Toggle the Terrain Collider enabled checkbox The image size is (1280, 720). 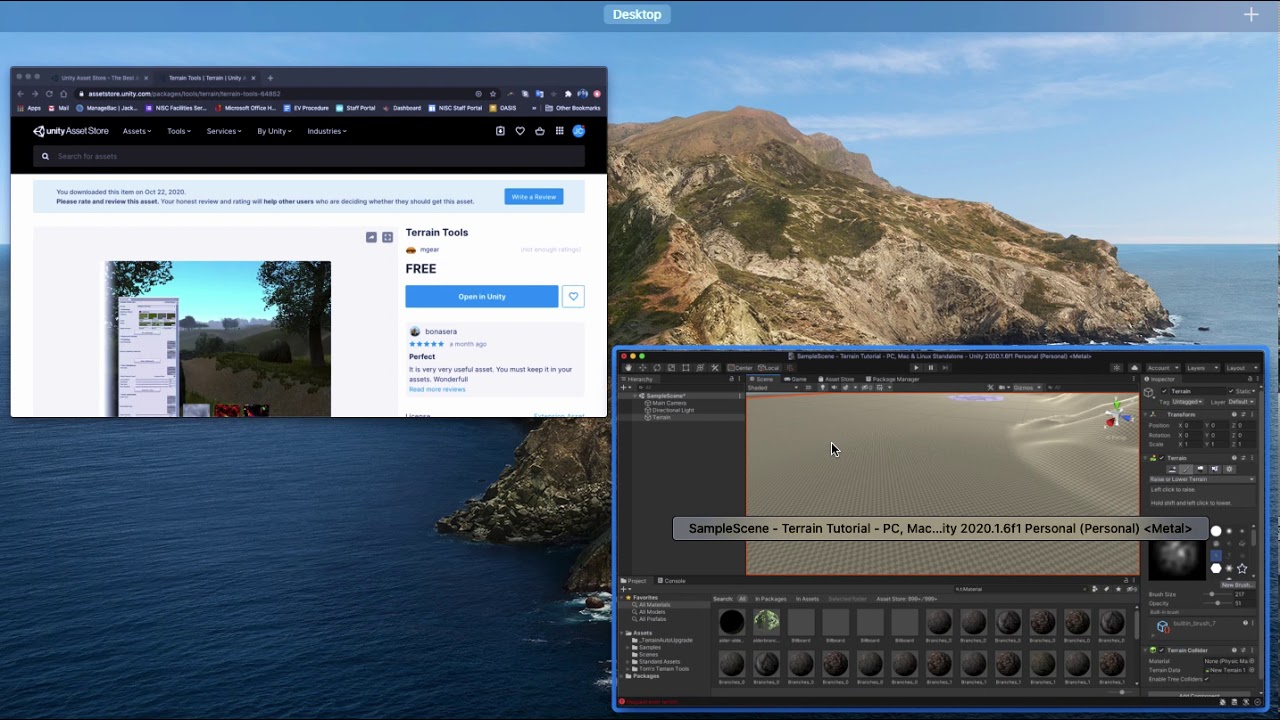coord(1162,650)
